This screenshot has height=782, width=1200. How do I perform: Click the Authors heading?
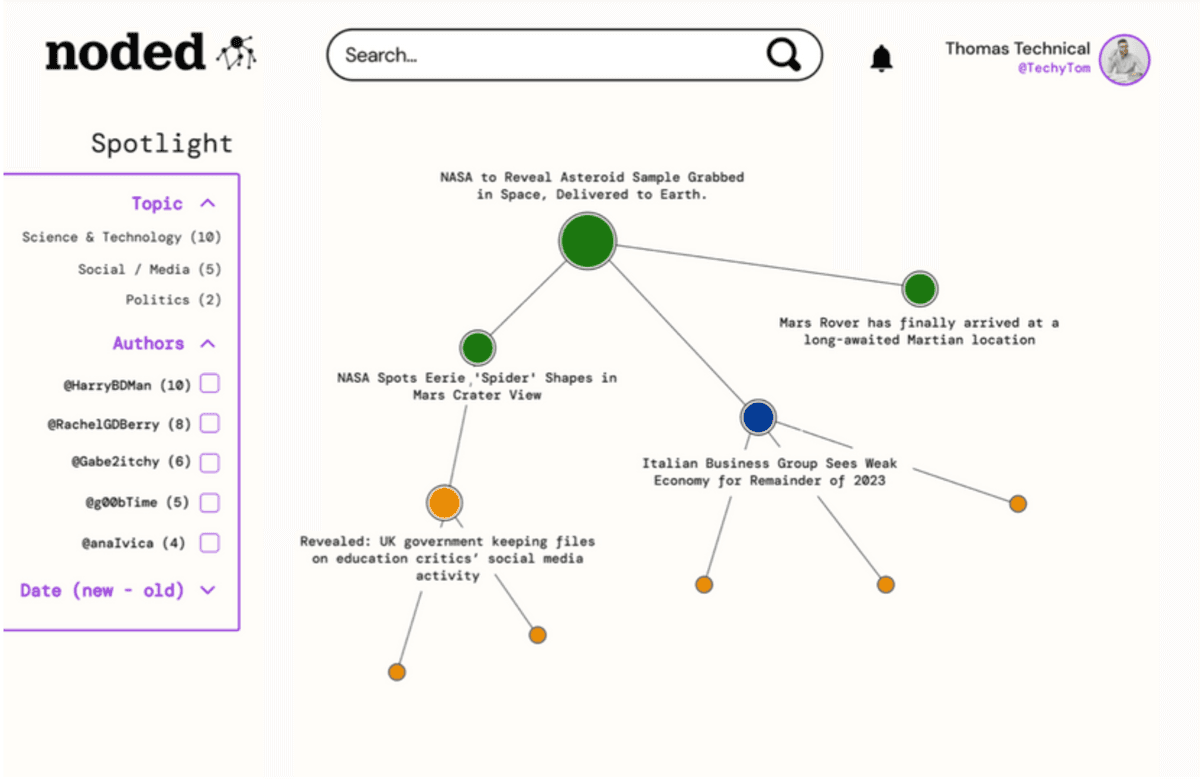point(148,343)
